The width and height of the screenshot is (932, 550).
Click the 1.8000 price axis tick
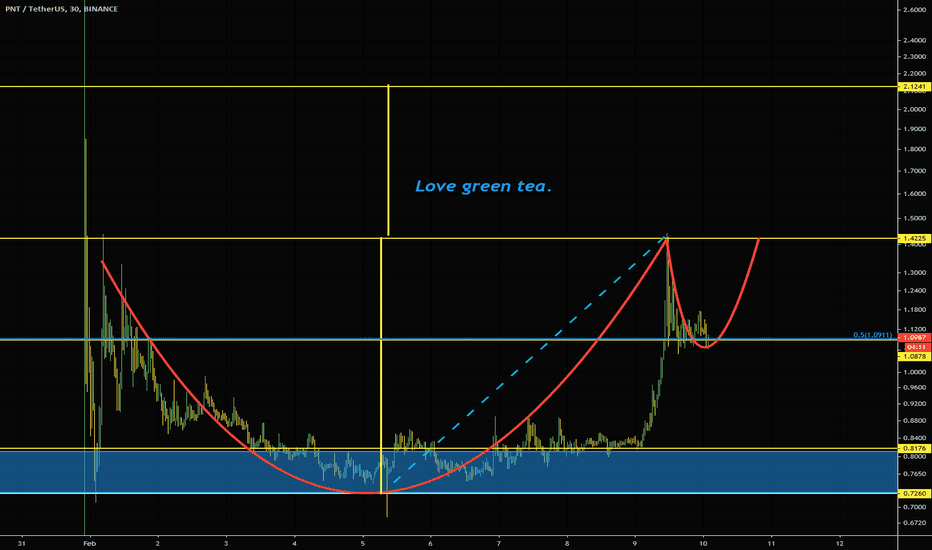pos(914,149)
